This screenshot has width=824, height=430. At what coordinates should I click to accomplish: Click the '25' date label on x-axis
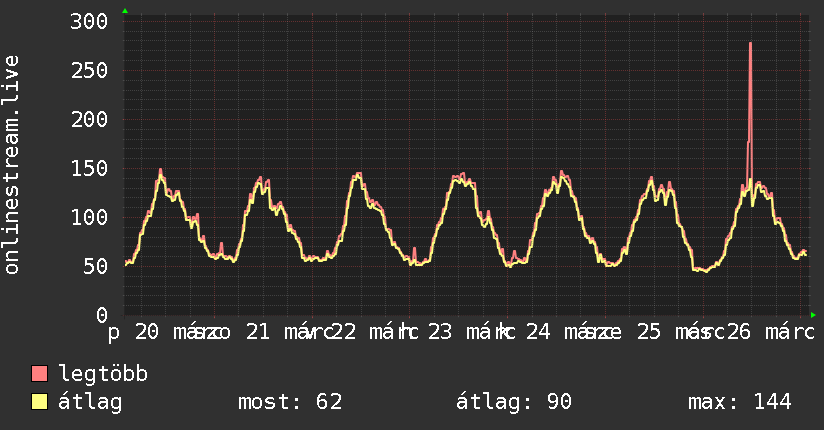point(649,332)
